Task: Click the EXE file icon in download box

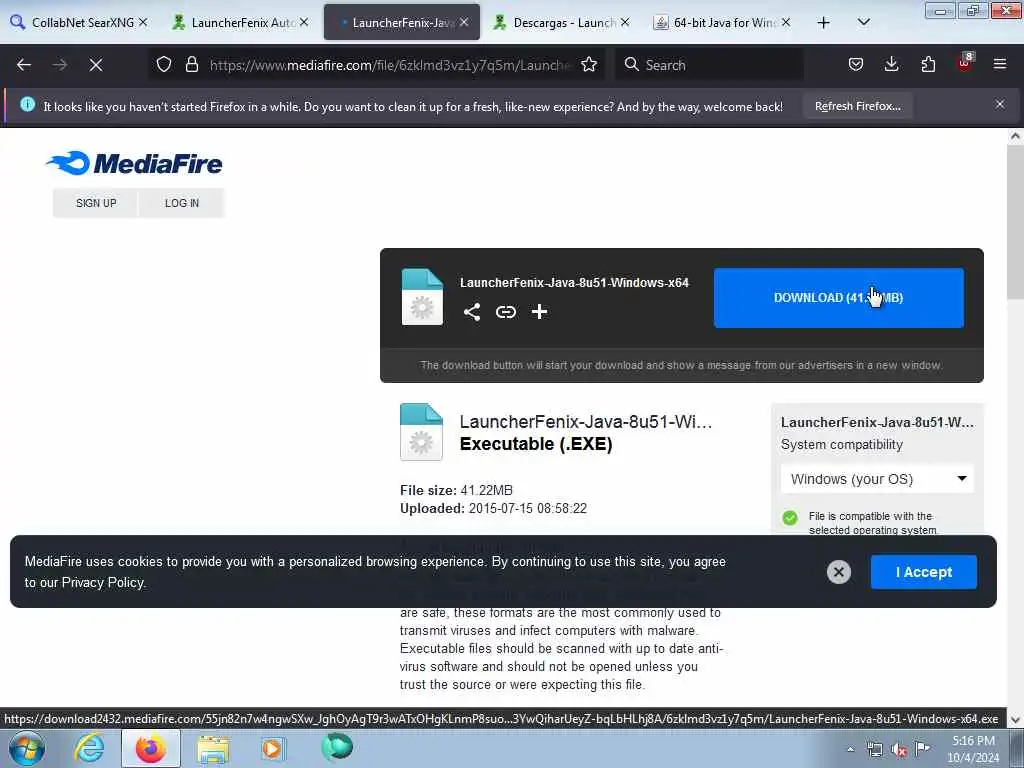Action: (422, 296)
